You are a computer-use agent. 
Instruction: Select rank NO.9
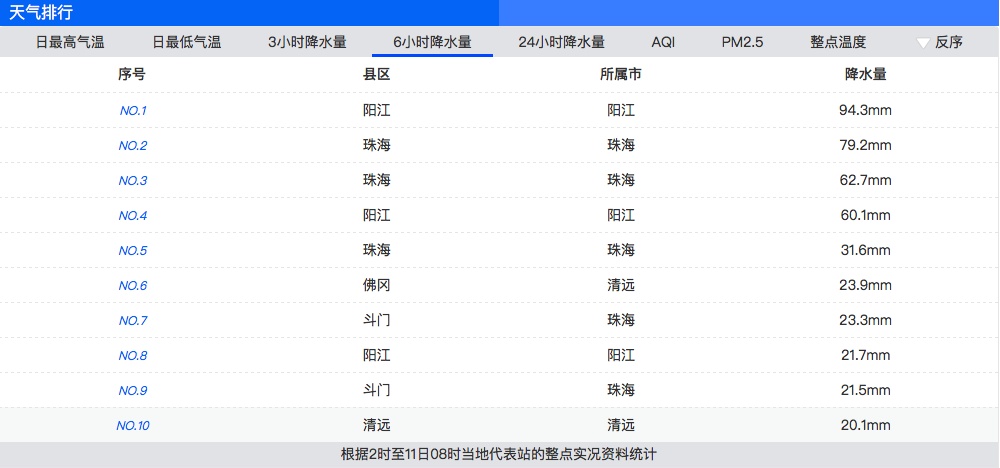coord(133,391)
